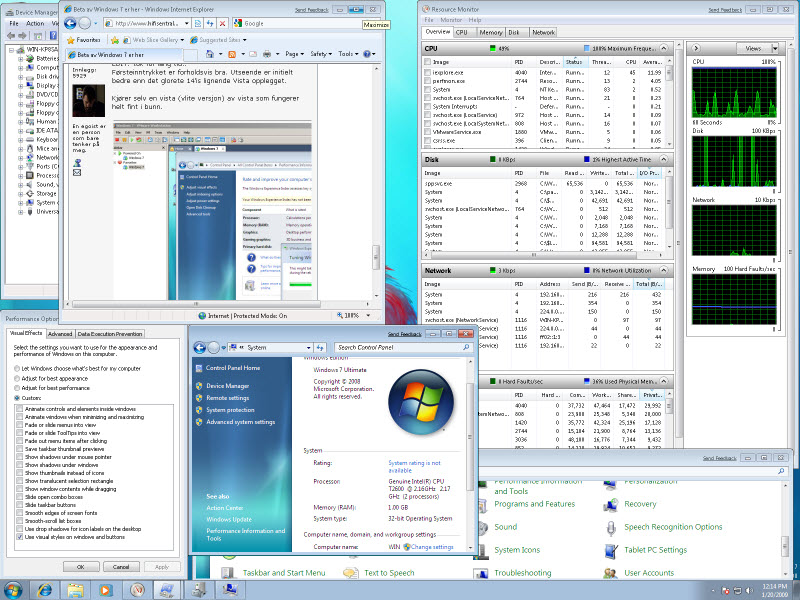Screen dimensions: 800x600
Task: Click OK in Performance Options
Action: tap(81, 567)
